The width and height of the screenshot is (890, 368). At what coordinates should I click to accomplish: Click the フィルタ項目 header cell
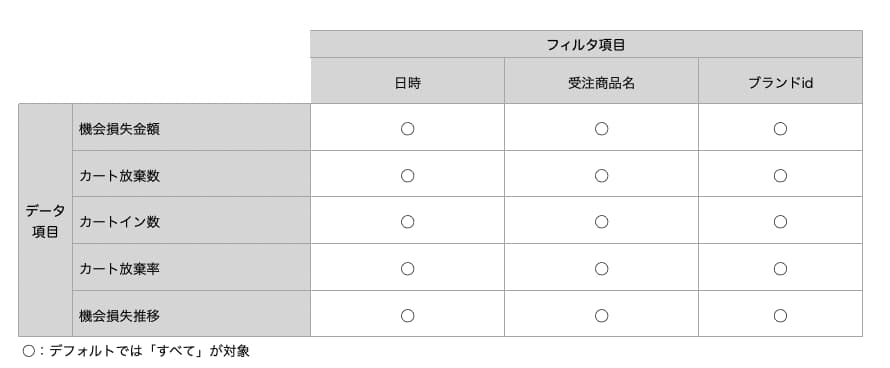[586, 44]
